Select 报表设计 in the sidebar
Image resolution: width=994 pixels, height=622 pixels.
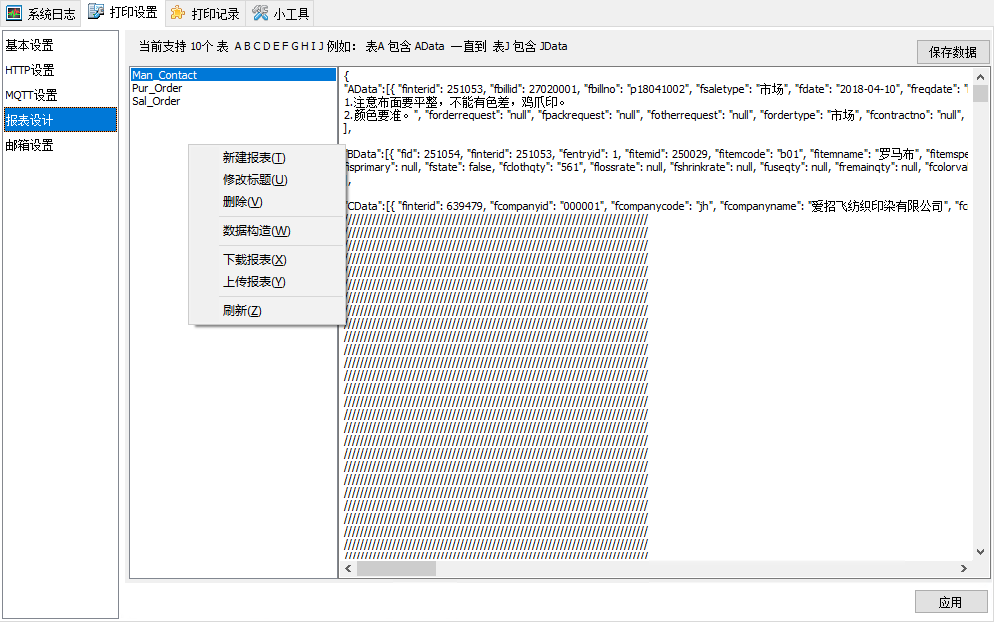(60, 120)
